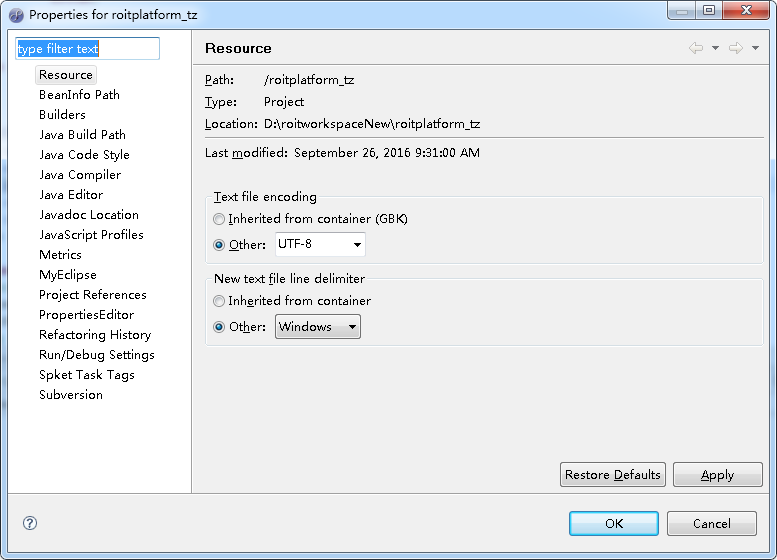
Task: Expand the UTF-8 encoding combo box
Action: tap(321, 244)
